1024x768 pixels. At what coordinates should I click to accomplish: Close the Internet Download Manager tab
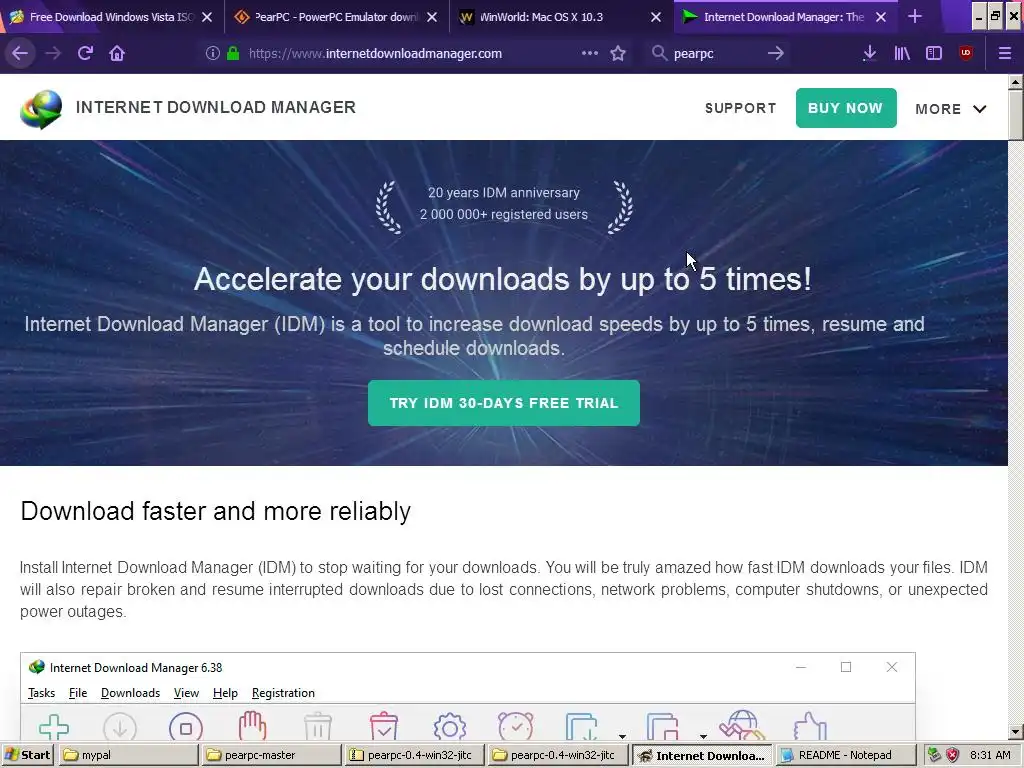pos(880,18)
